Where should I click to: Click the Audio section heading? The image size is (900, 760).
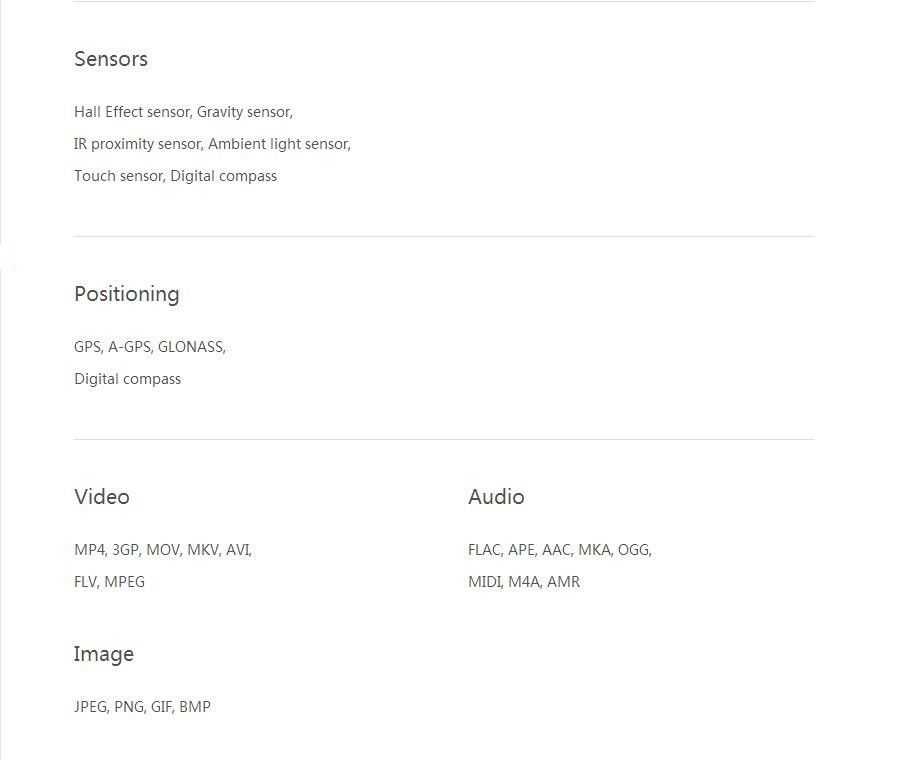click(x=496, y=497)
